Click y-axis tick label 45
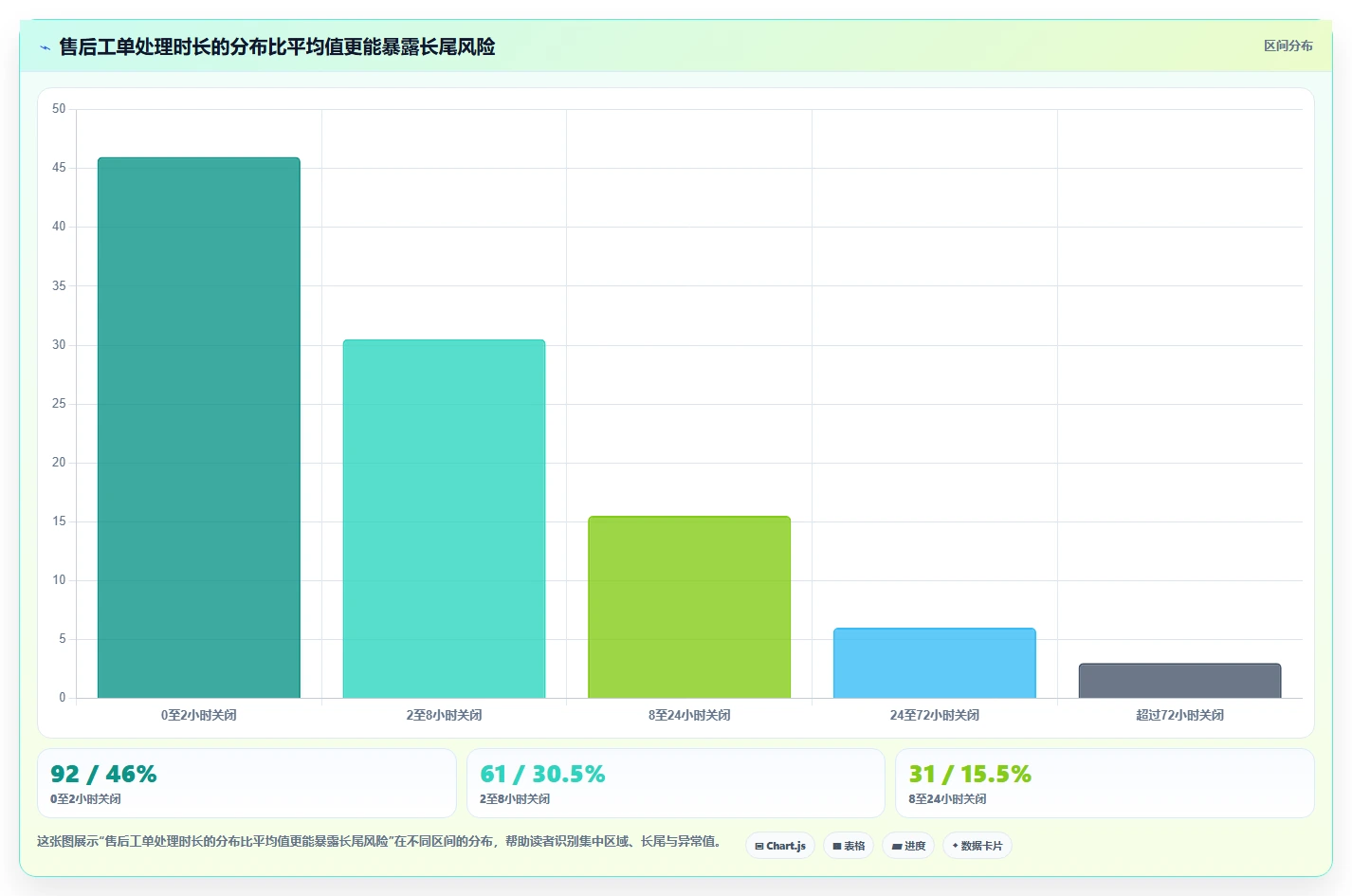 (59, 168)
